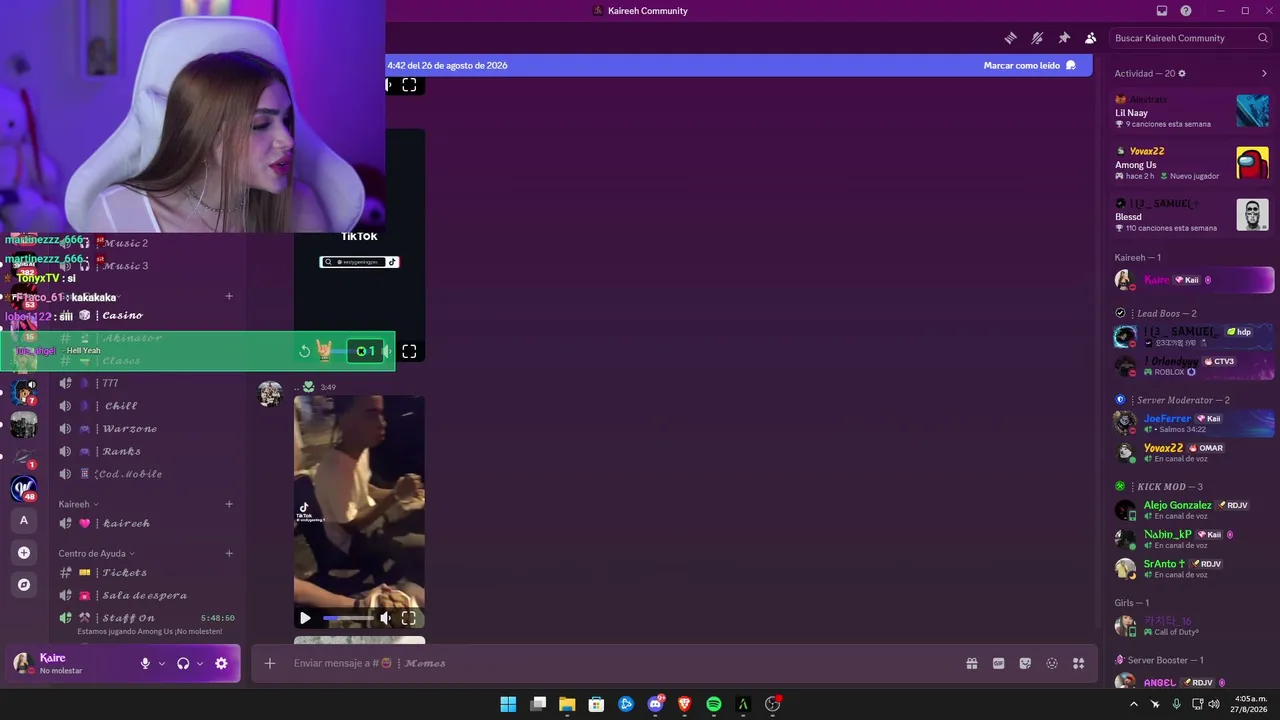Focus the Enviar mensaje a Memes field

pos(620,663)
